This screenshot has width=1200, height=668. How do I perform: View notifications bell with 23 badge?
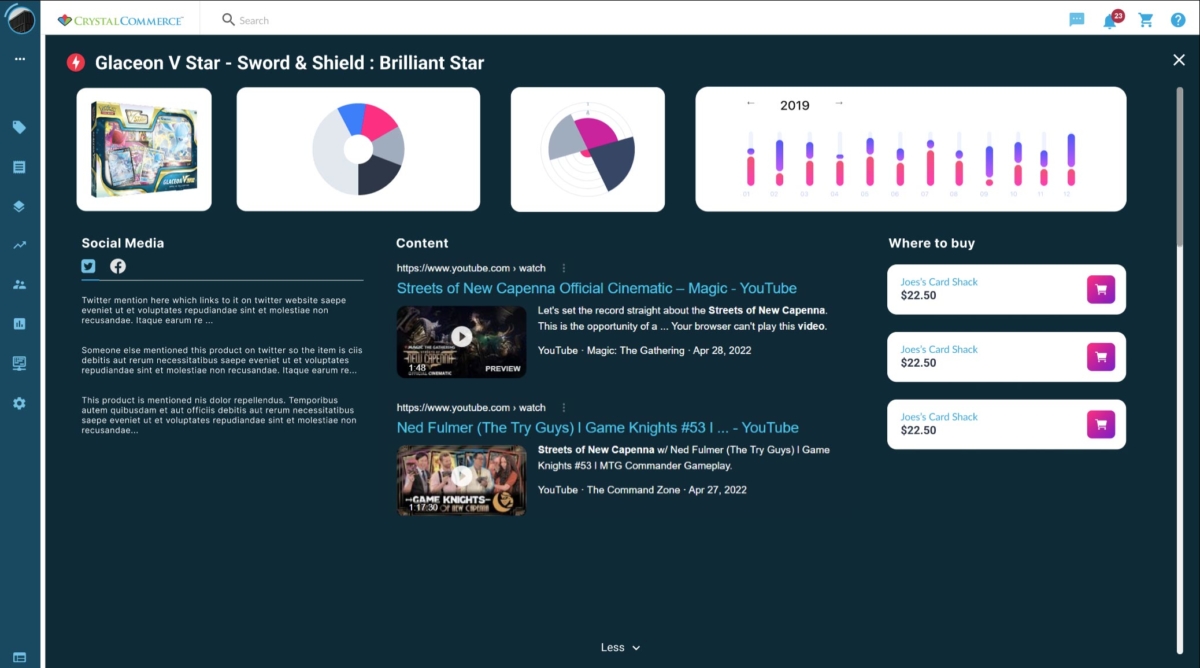pyautogui.click(x=1112, y=20)
